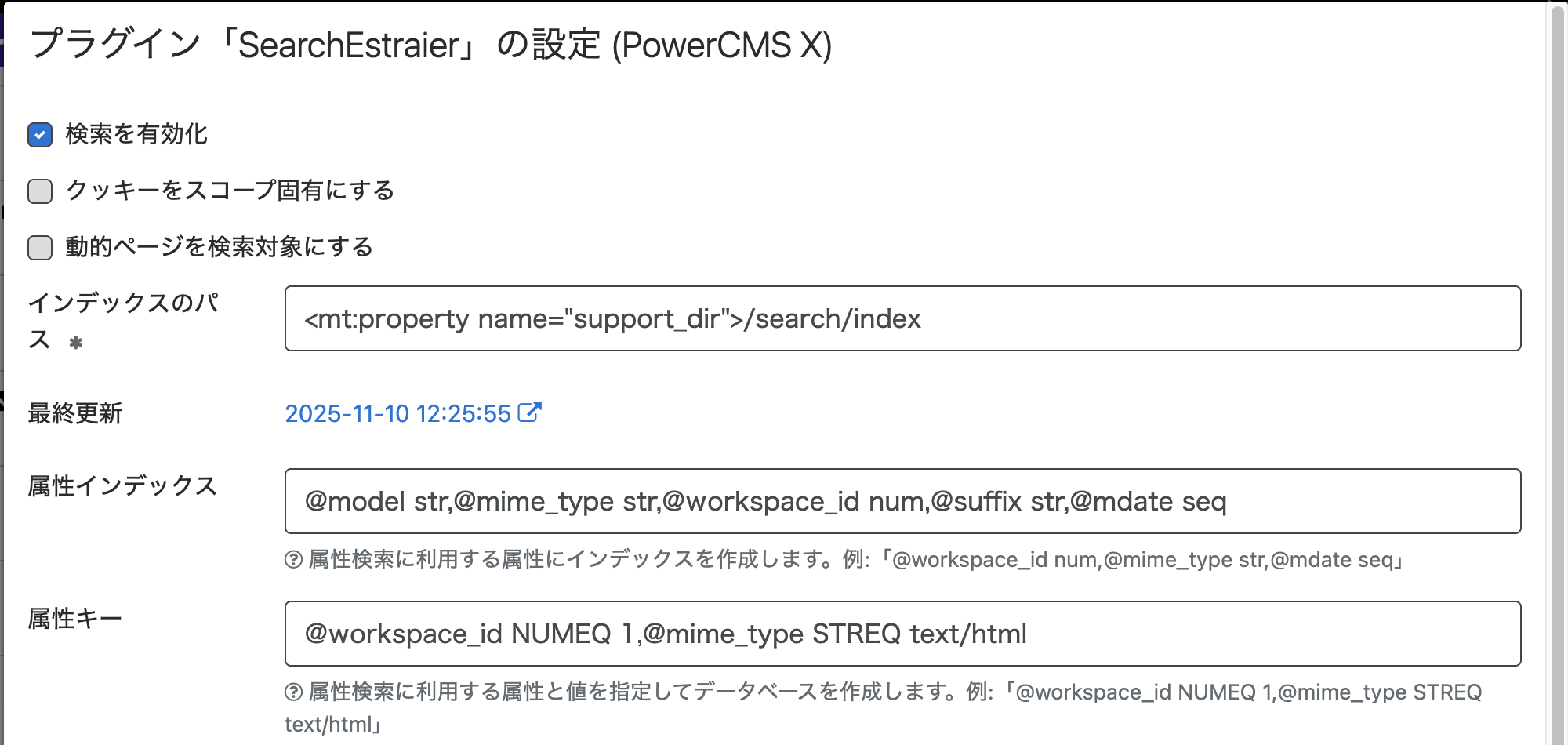Open the external link icon beside the timestamp
This screenshot has width=1568, height=745.
tap(531, 412)
